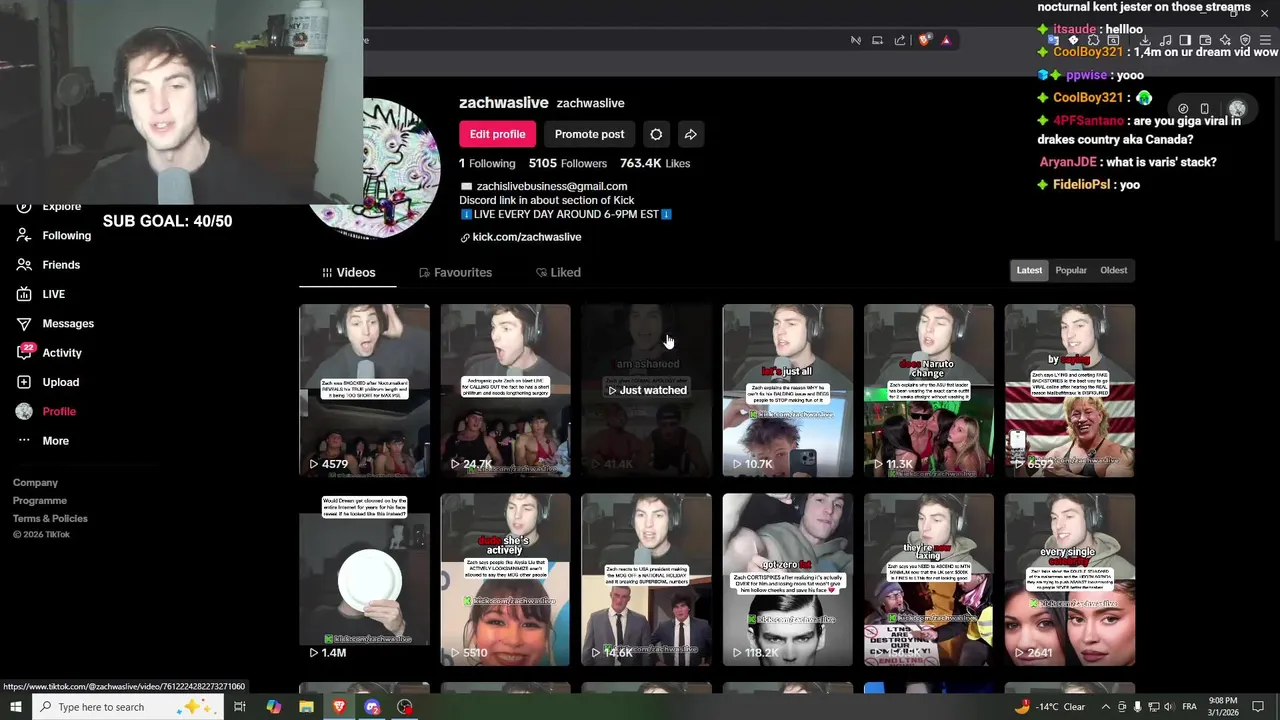Open video with 4579 views
Viewport: 1280px width, 720px height.
pos(364,390)
